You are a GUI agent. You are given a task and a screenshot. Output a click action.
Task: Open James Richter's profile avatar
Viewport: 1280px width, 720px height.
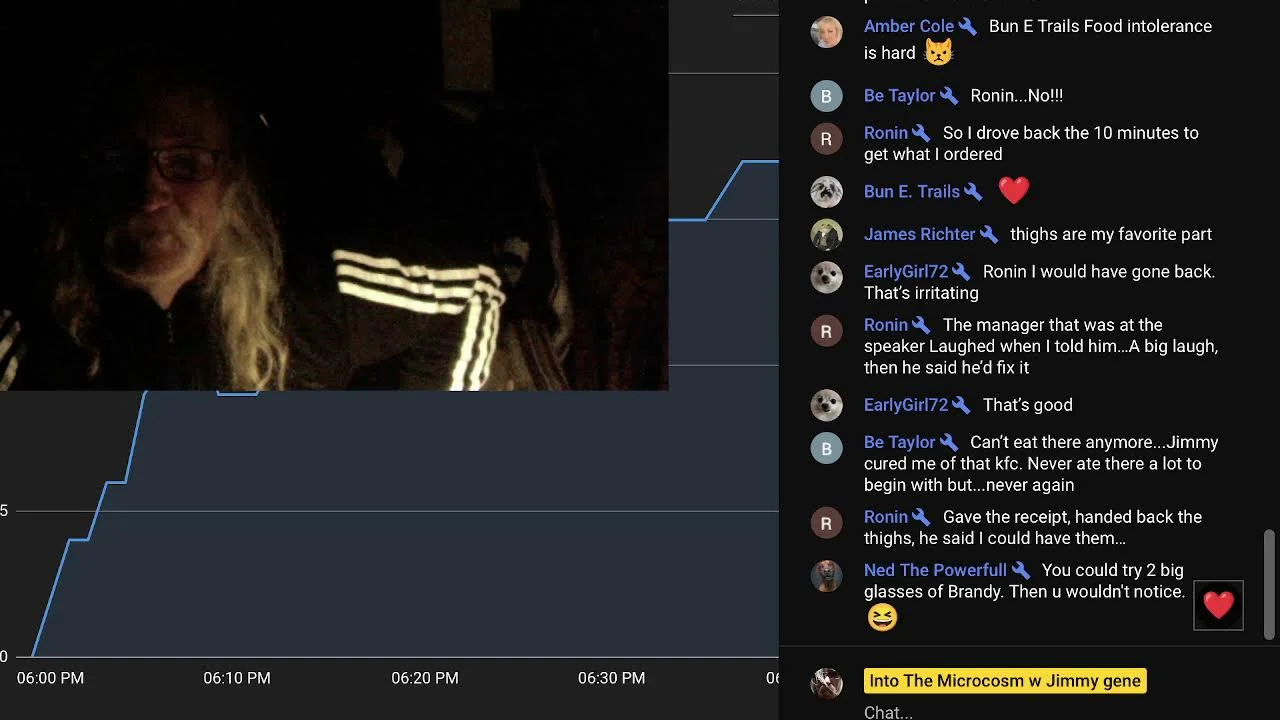pos(826,235)
